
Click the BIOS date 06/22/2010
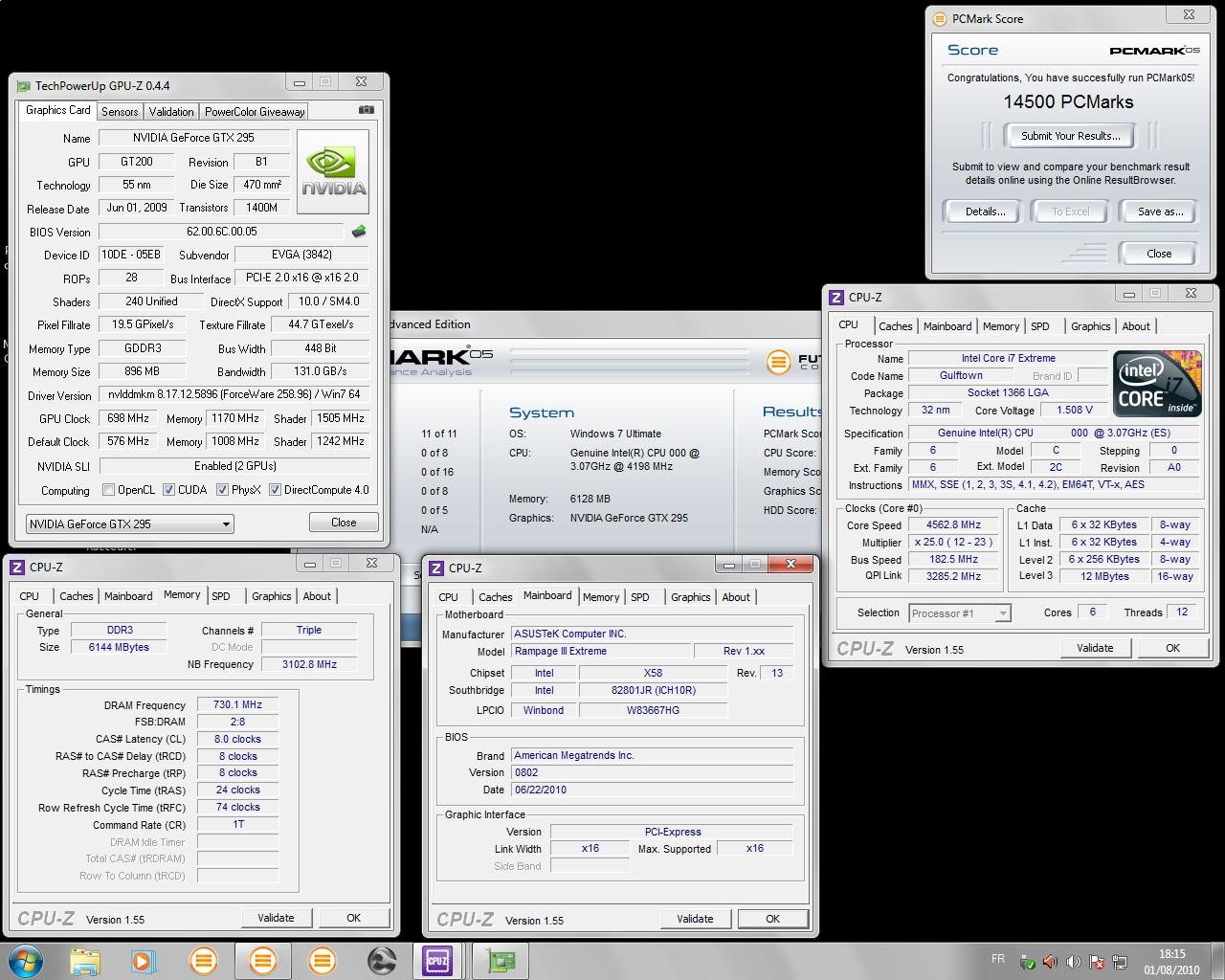pyautogui.click(x=652, y=791)
